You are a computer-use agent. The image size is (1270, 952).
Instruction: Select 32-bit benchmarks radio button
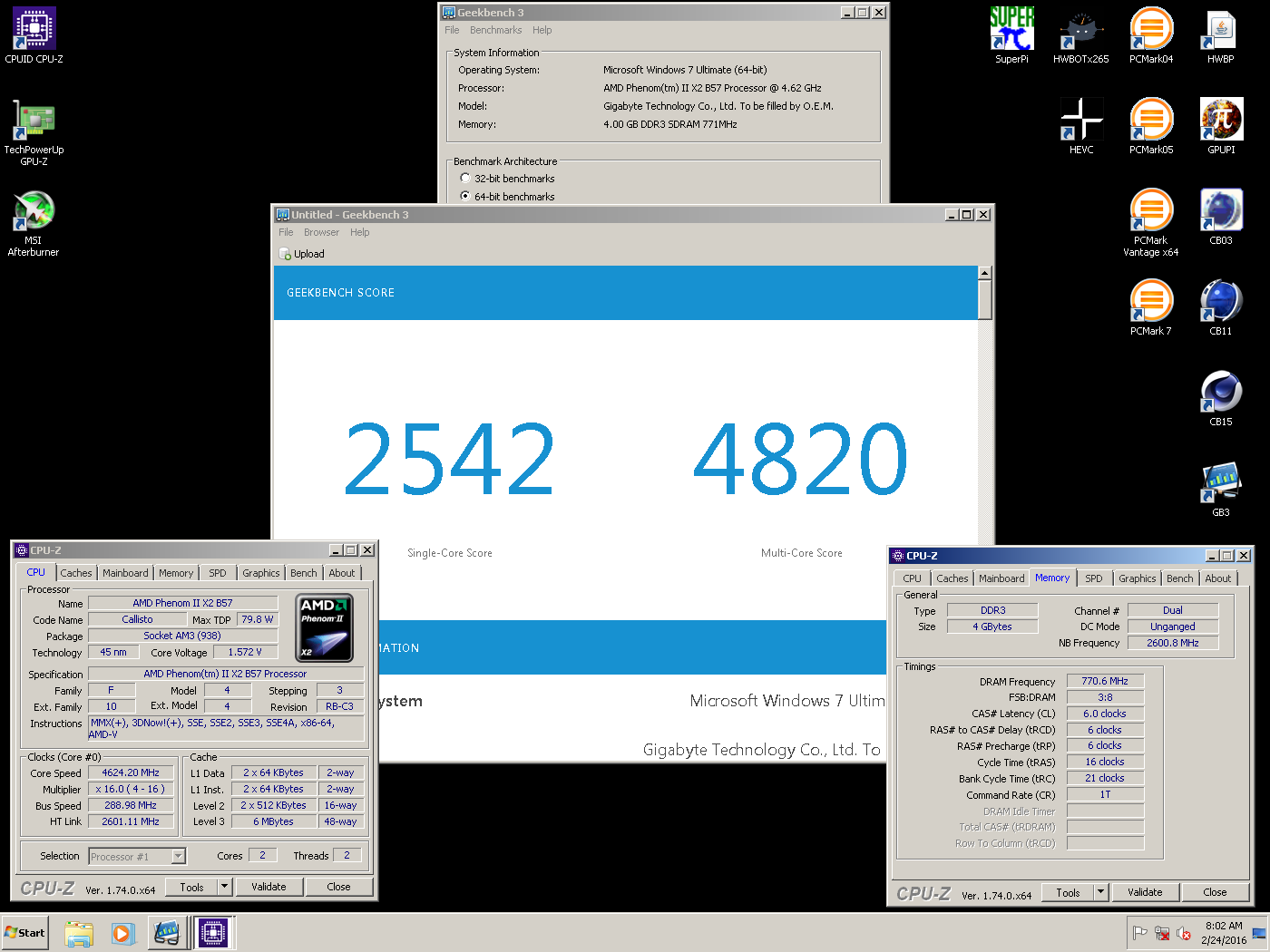pyautogui.click(x=465, y=179)
